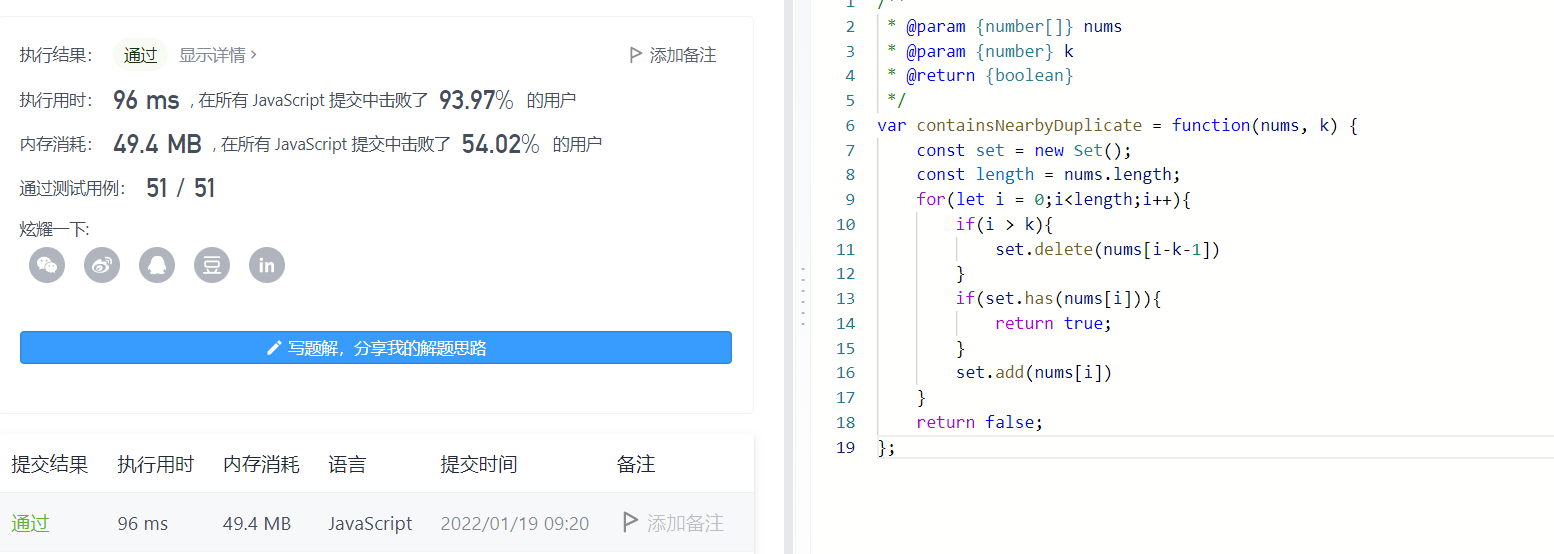Viewport: 1554px width, 554px height.
Task: Click the pencil icon on the 写题解 button
Action: [x=274, y=348]
